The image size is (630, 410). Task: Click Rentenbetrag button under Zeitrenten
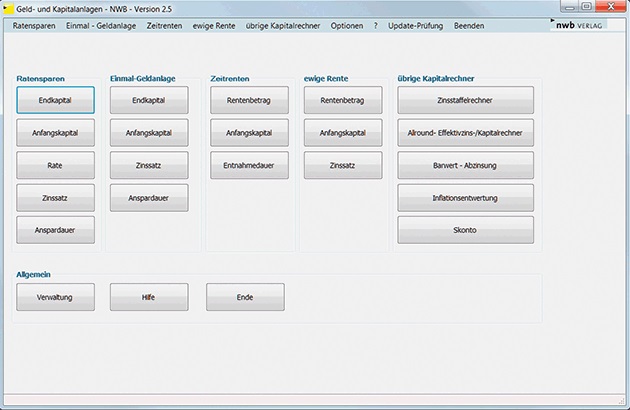[249, 100]
